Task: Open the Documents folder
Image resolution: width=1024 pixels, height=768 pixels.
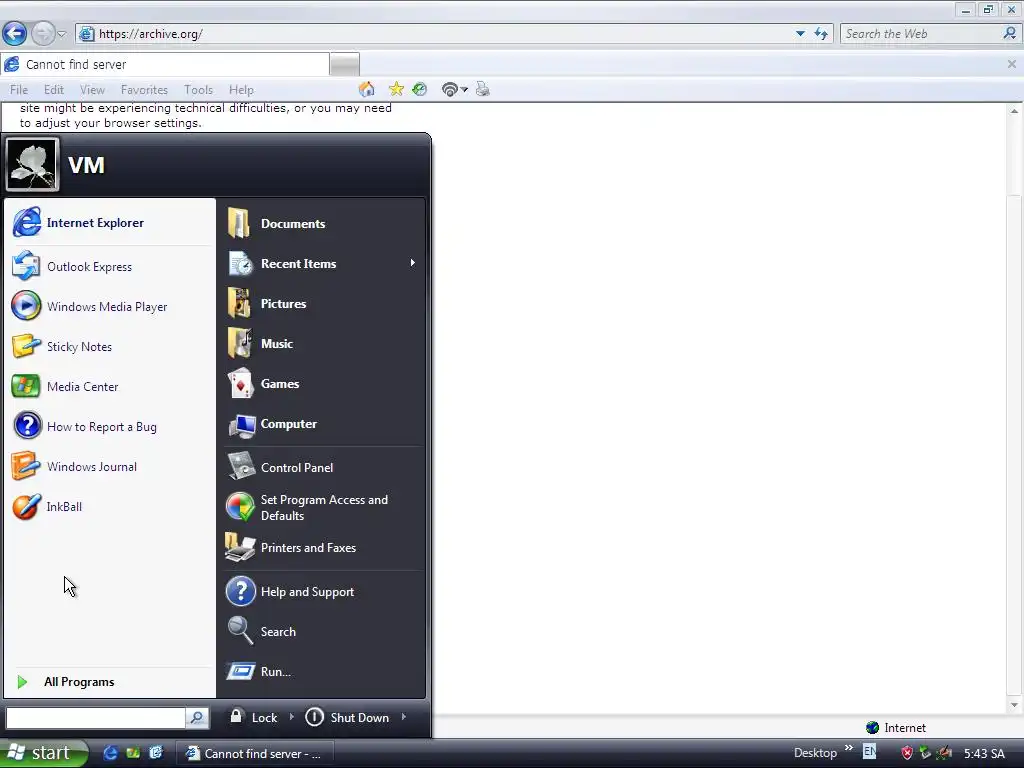Action: coord(323,223)
